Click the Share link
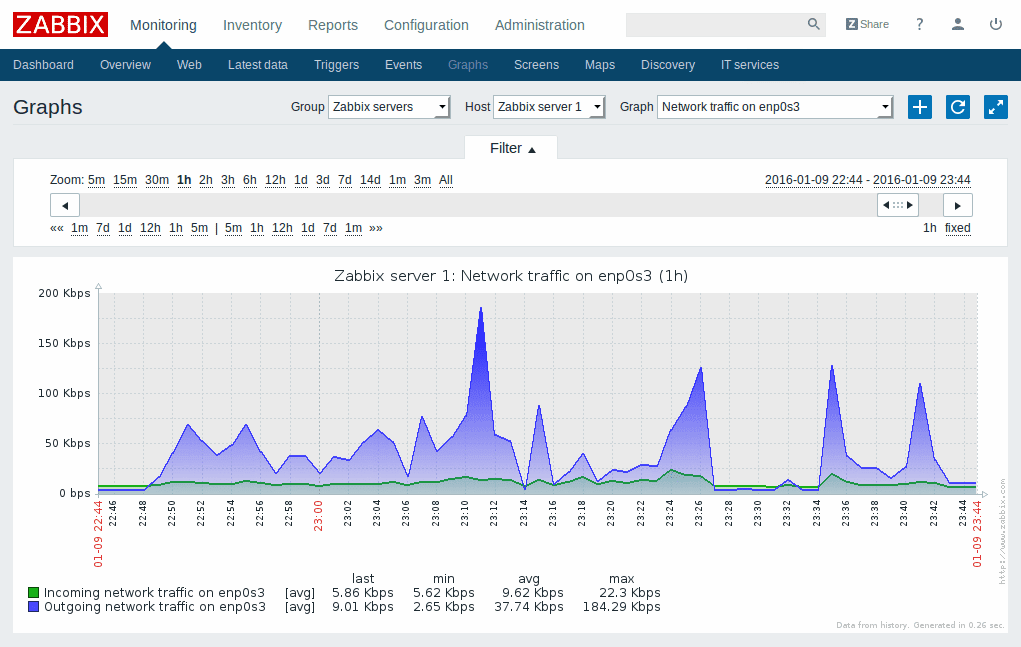 coord(867,24)
